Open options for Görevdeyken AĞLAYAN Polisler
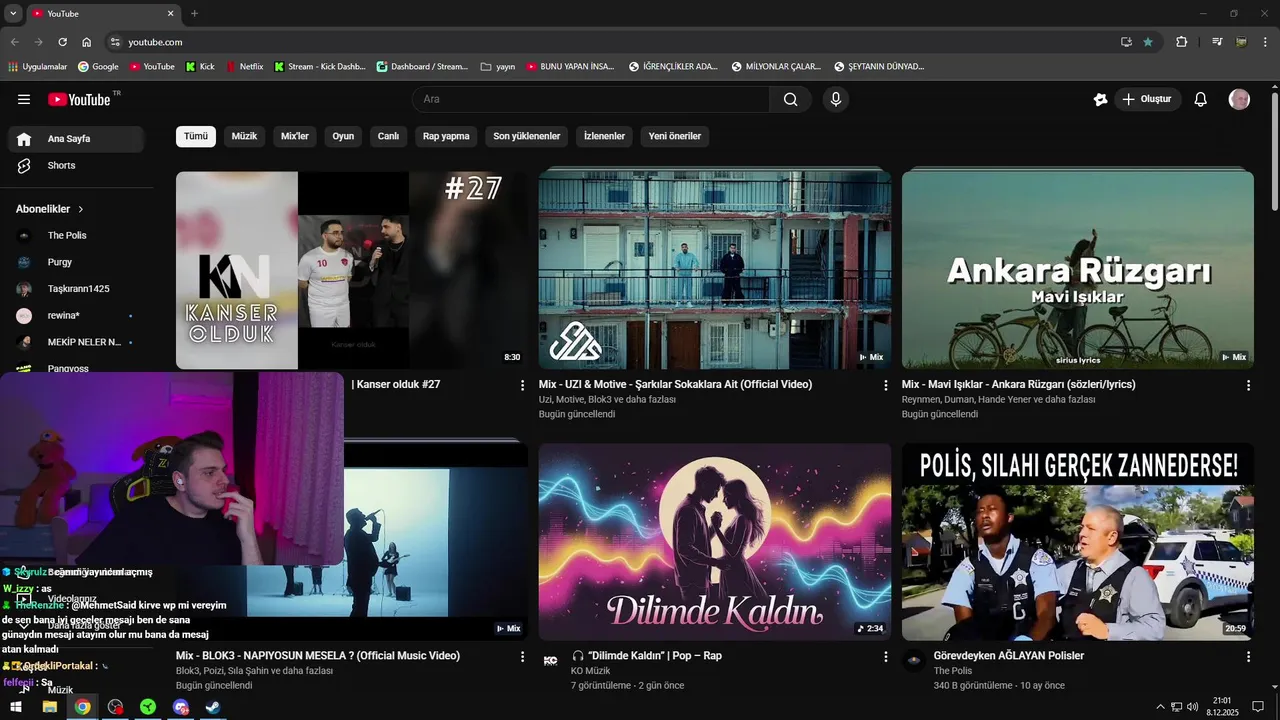The height and width of the screenshot is (720, 1280). click(x=1248, y=657)
